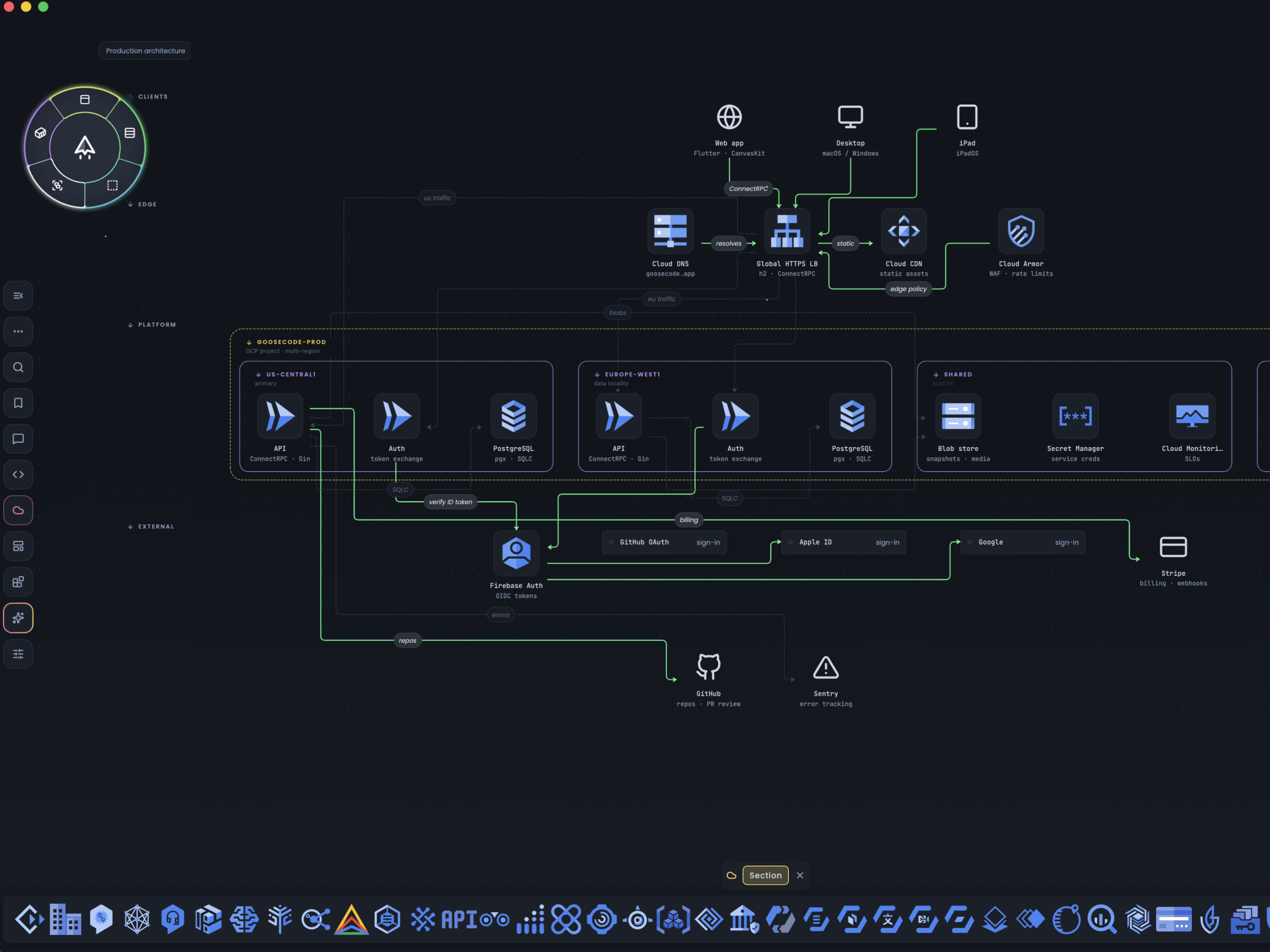Collapse the EXTERNAL section arrow

click(x=130, y=527)
